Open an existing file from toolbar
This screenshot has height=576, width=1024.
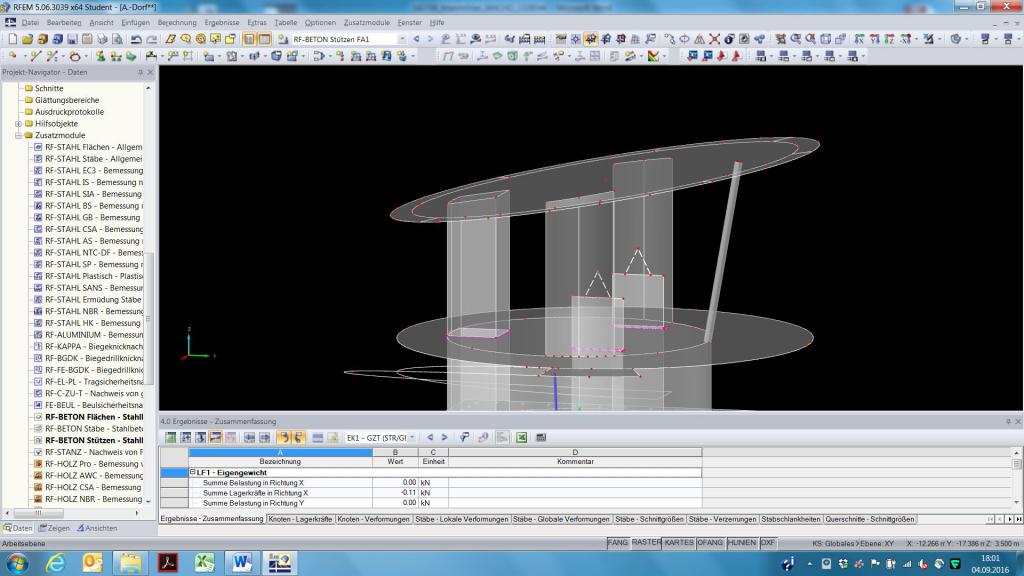pyautogui.click(x=27, y=39)
